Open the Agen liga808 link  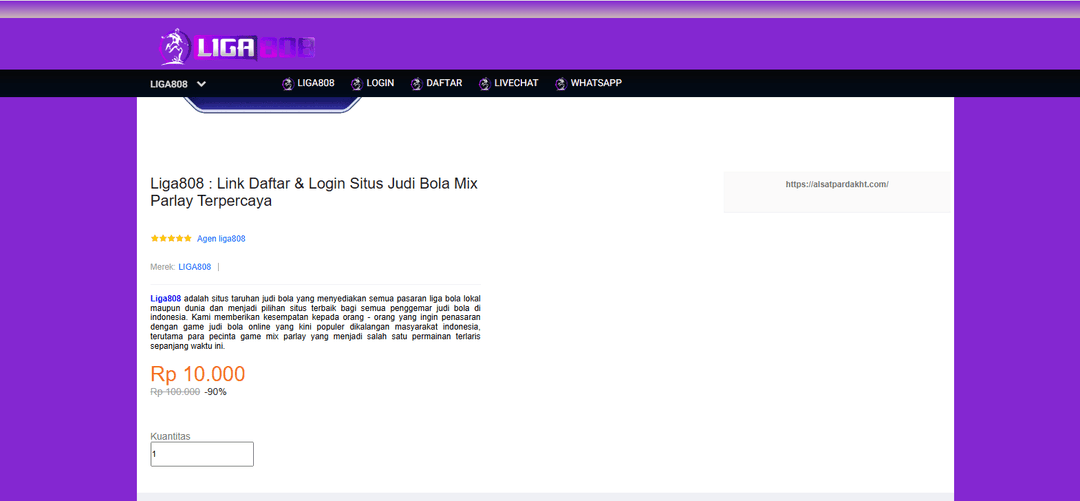point(221,239)
